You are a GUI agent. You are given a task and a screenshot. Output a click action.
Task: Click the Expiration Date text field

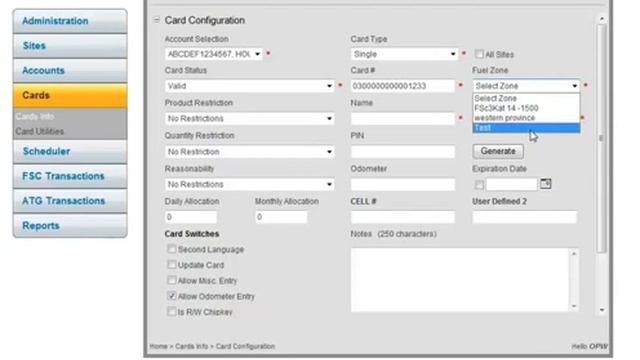point(511,184)
